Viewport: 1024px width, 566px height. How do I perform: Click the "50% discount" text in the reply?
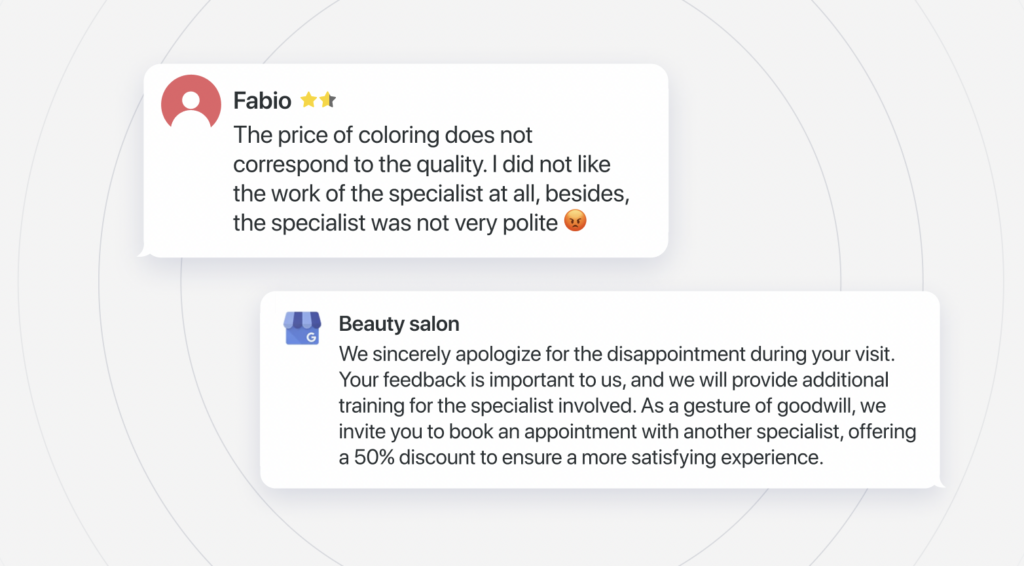414,458
